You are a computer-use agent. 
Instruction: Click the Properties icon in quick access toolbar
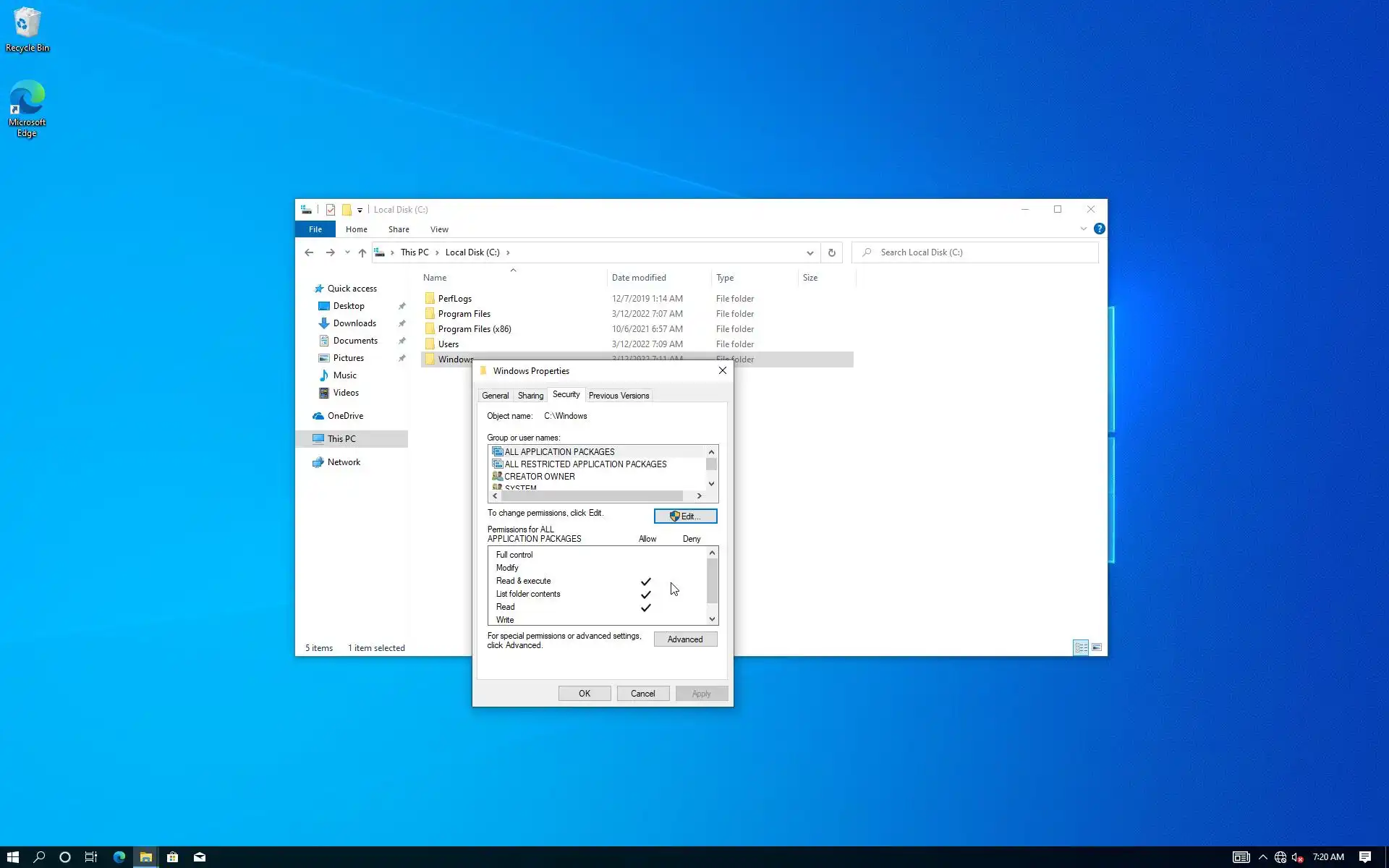pos(331,210)
